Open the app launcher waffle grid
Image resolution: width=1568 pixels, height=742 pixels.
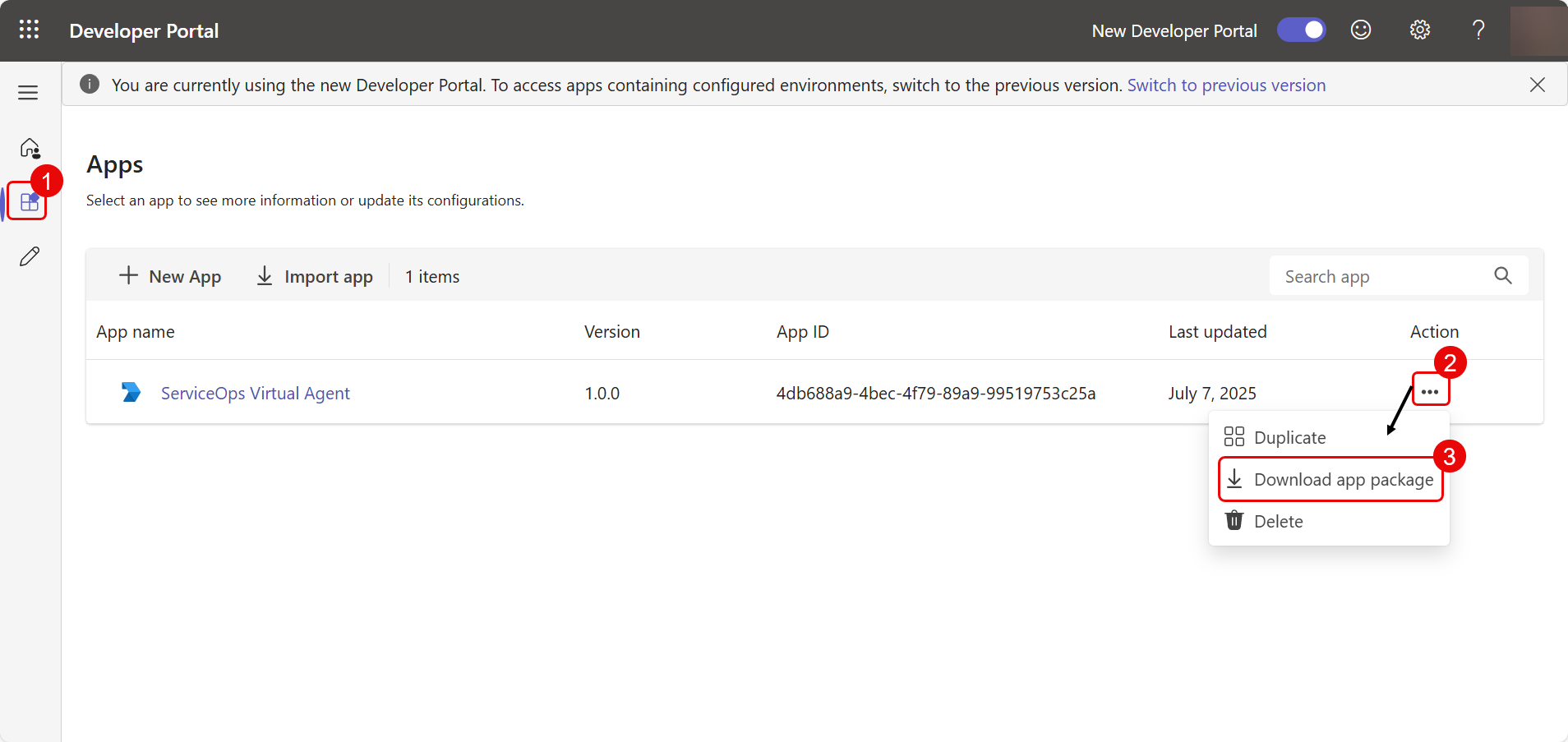[x=29, y=30]
